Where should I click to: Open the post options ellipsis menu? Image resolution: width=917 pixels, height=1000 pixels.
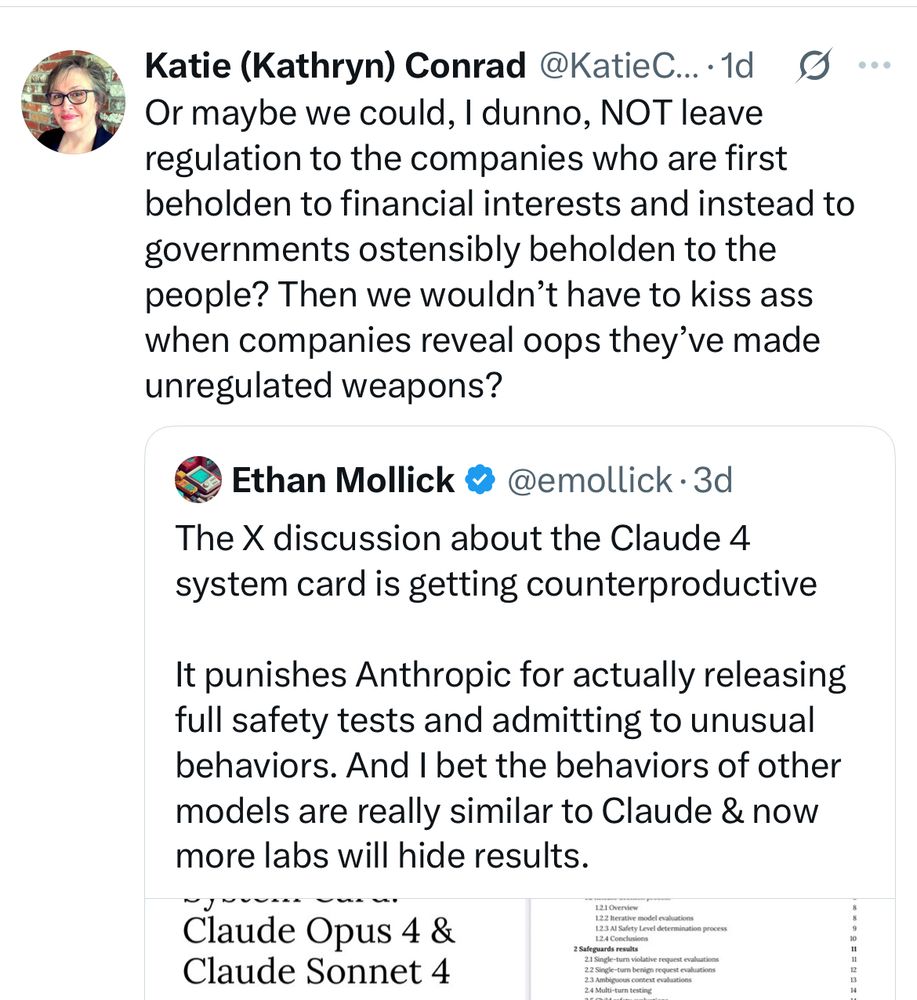click(875, 64)
